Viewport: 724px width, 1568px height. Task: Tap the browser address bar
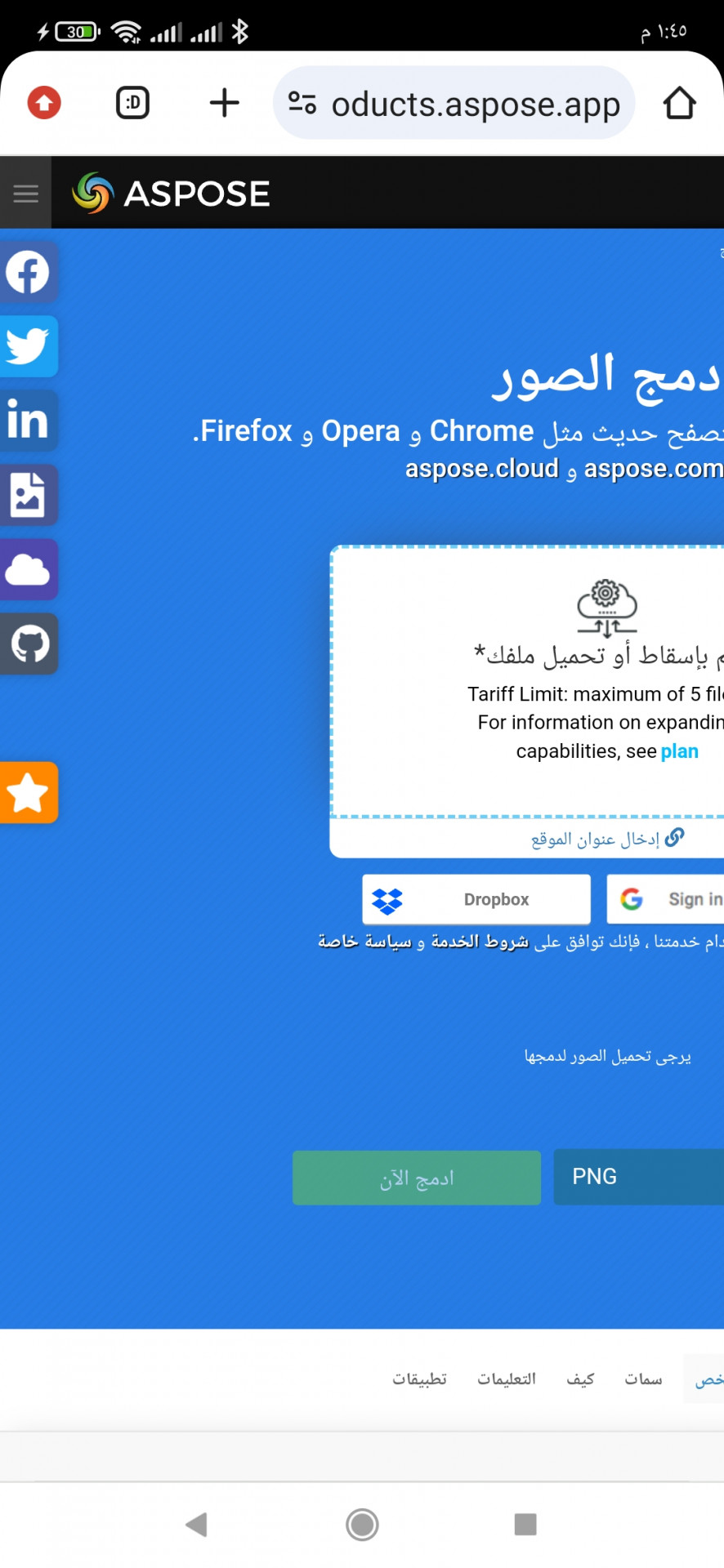[454, 103]
